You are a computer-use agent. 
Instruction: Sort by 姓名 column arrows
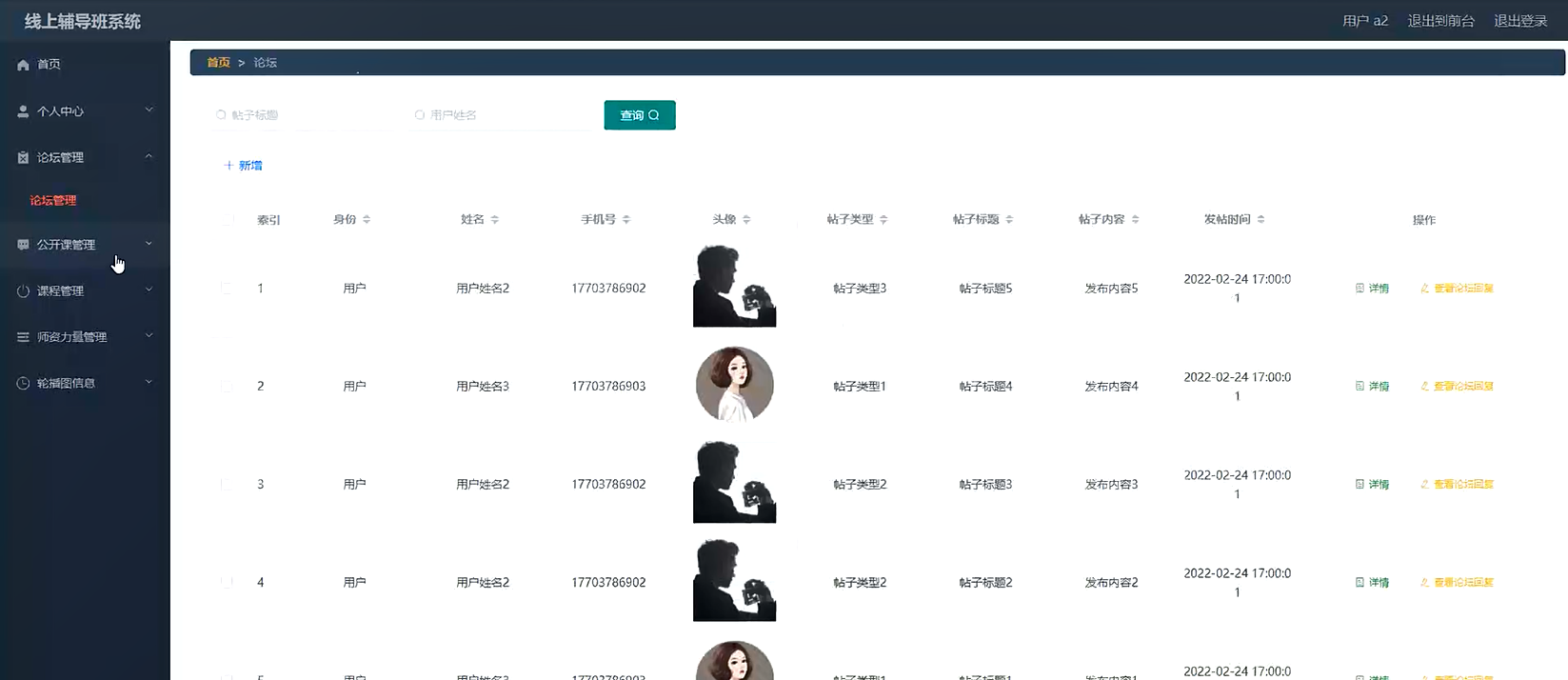[495, 220]
